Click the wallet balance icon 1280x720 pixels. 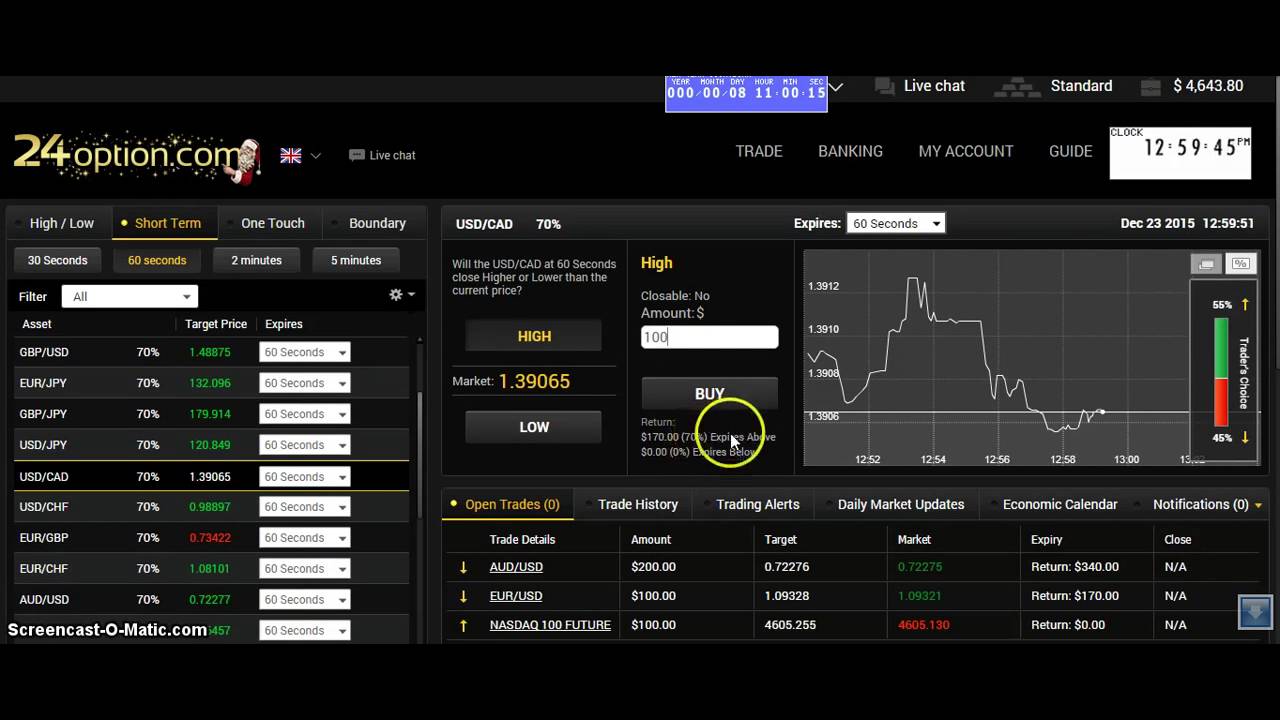(x=1149, y=87)
